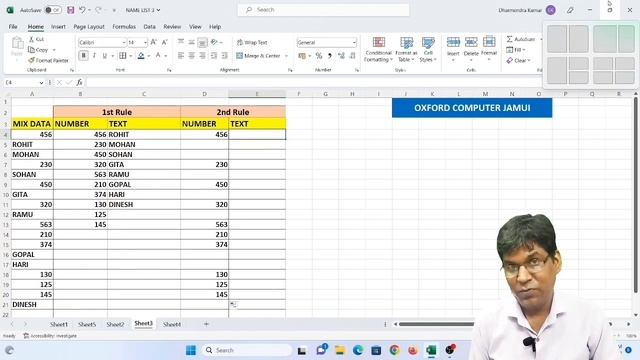Align text to the left
The height and width of the screenshot is (360, 640).
[x=181, y=56]
